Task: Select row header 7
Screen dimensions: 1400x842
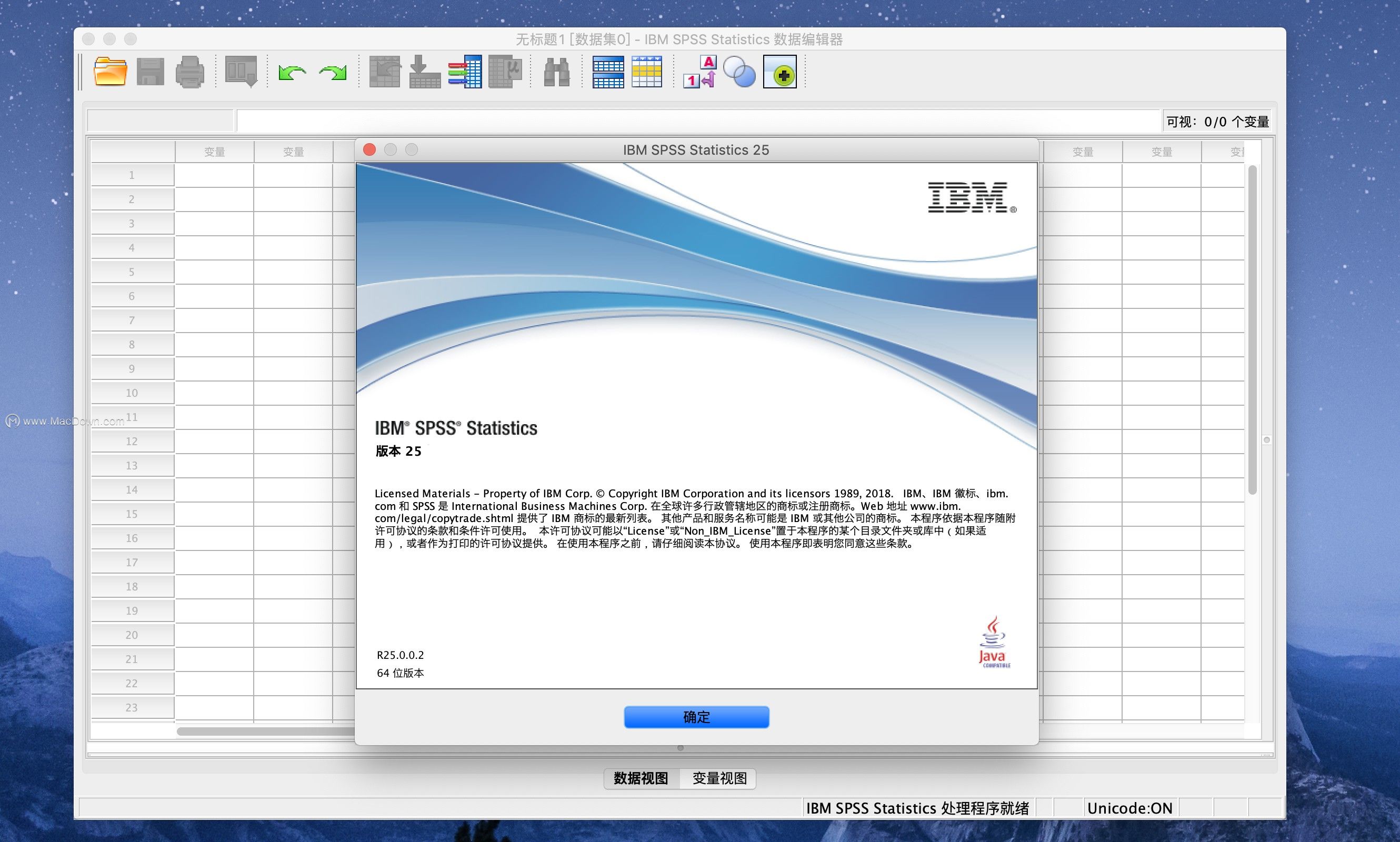Action: [x=132, y=320]
